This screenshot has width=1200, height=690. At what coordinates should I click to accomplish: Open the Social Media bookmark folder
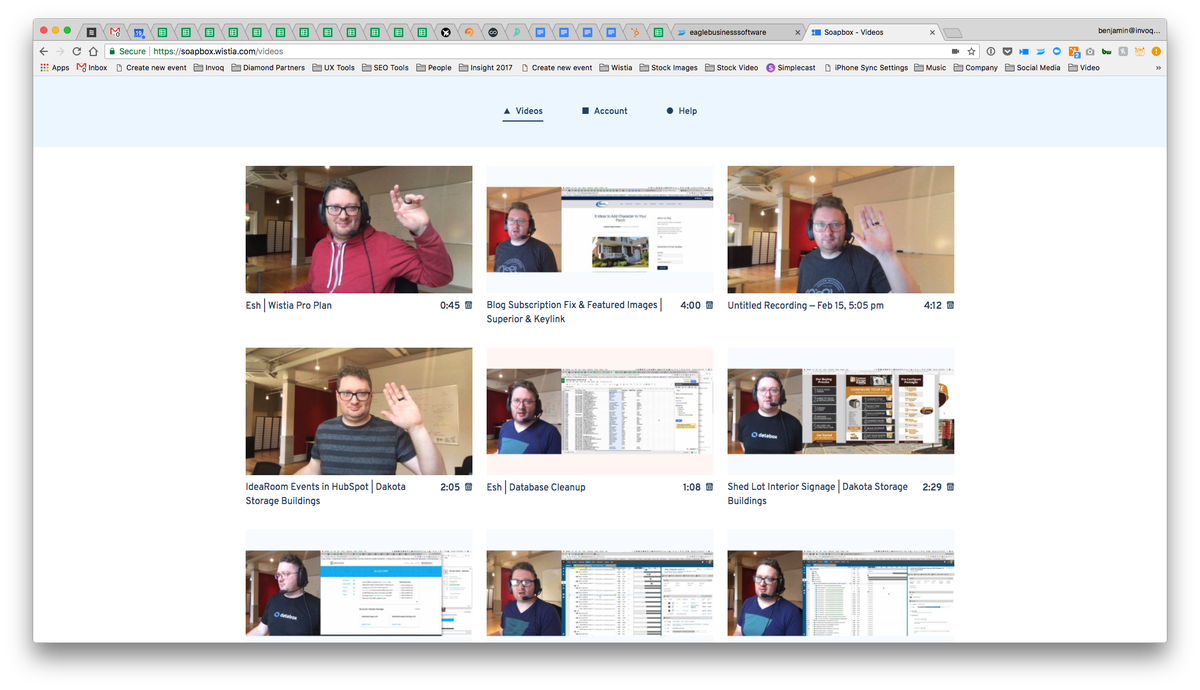tap(1033, 68)
